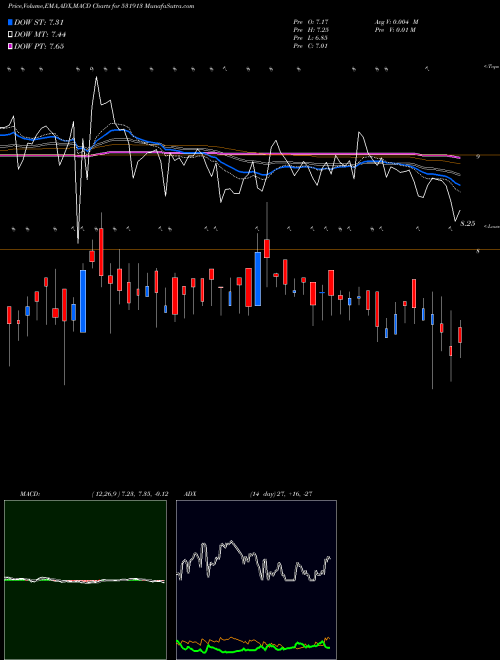Click the thick green line in ADX panel
Viewport: 500px width, 660px height.
(x=253, y=647)
